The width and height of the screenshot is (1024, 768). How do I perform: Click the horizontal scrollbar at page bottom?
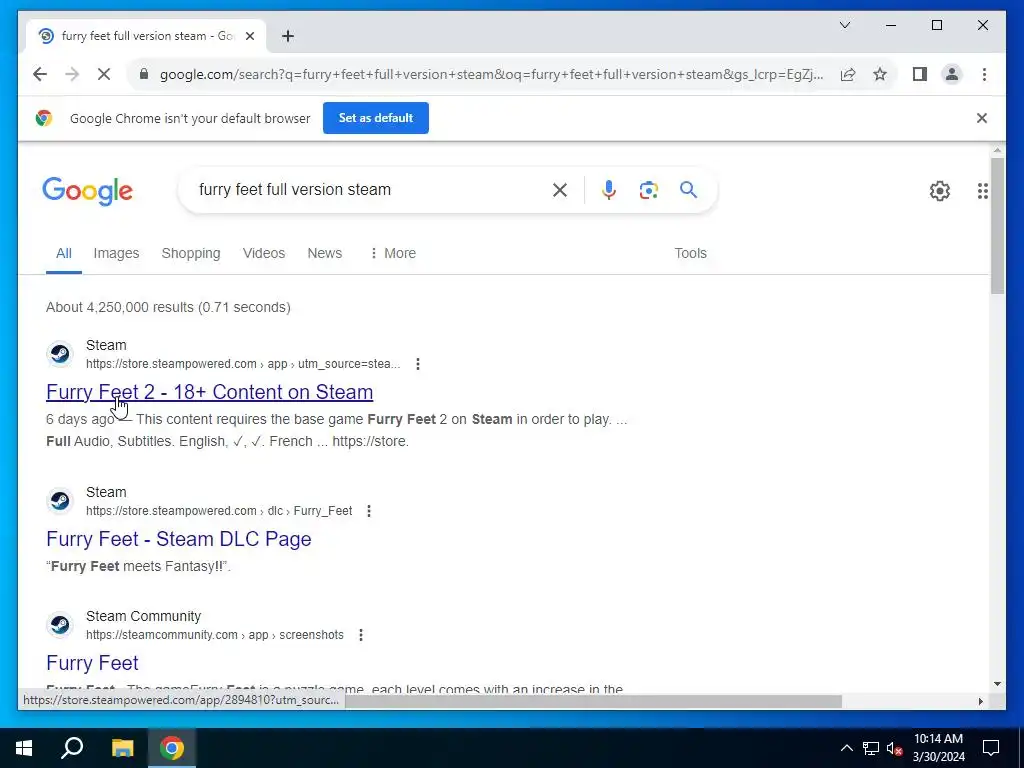(x=593, y=701)
